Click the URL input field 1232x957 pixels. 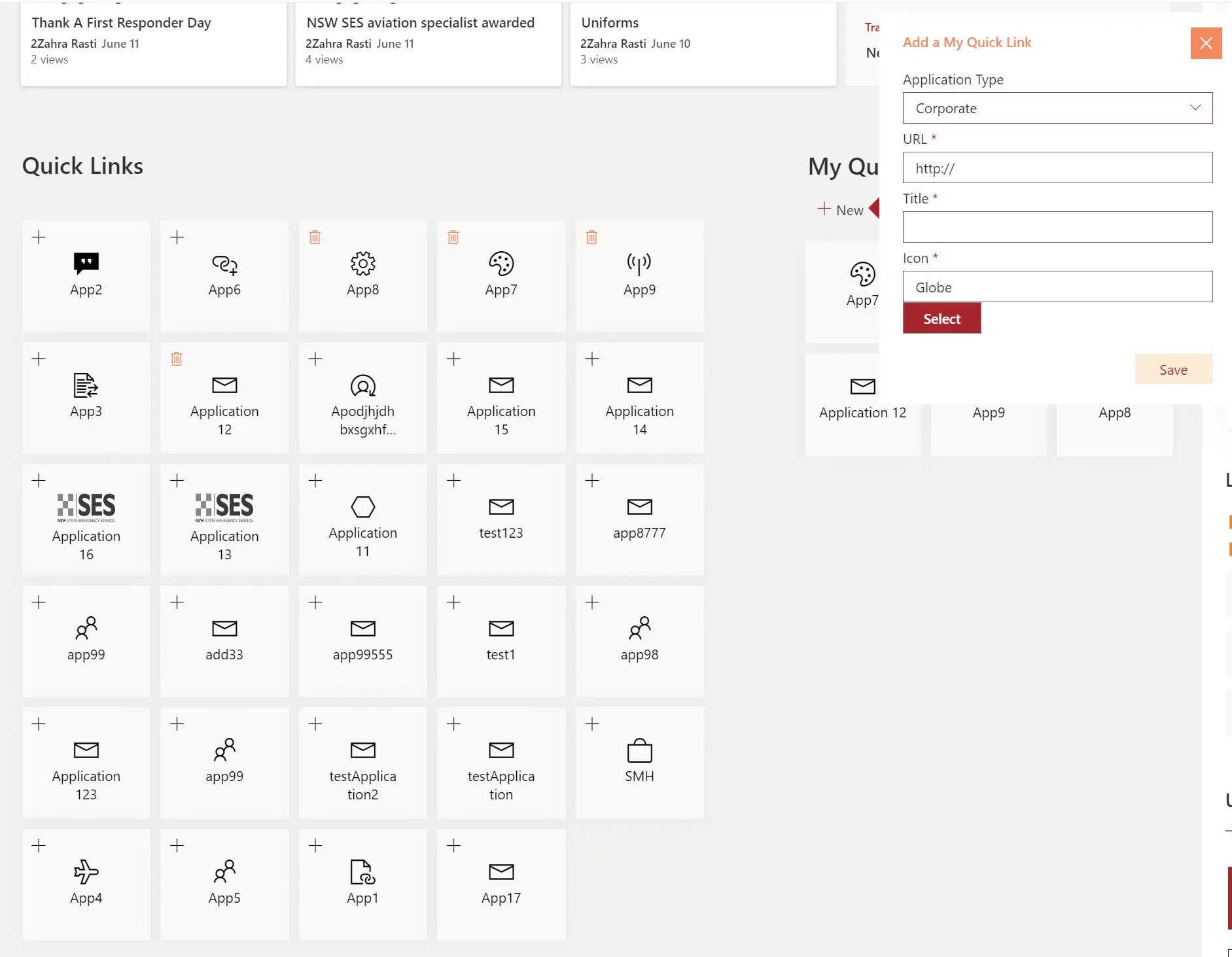[x=1057, y=168]
